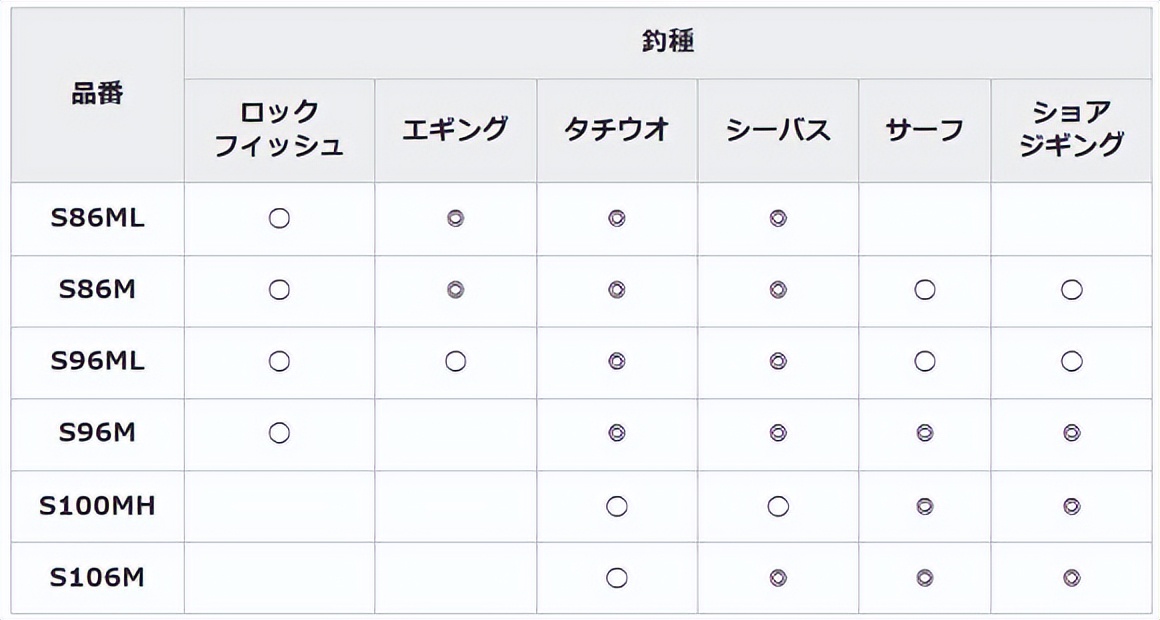Screen dimensions: 1160x620
Task: Select the S100MH model row label
Action: click(97, 506)
